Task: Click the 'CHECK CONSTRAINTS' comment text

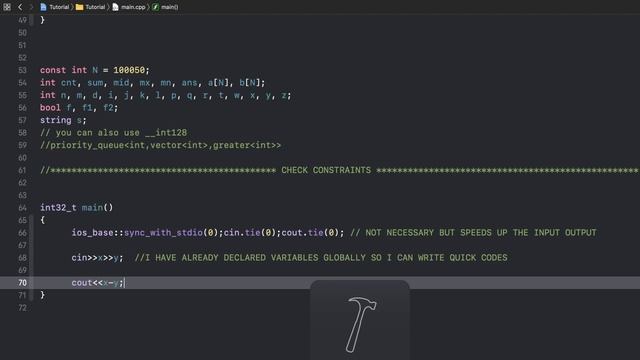Action: tap(326, 170)
